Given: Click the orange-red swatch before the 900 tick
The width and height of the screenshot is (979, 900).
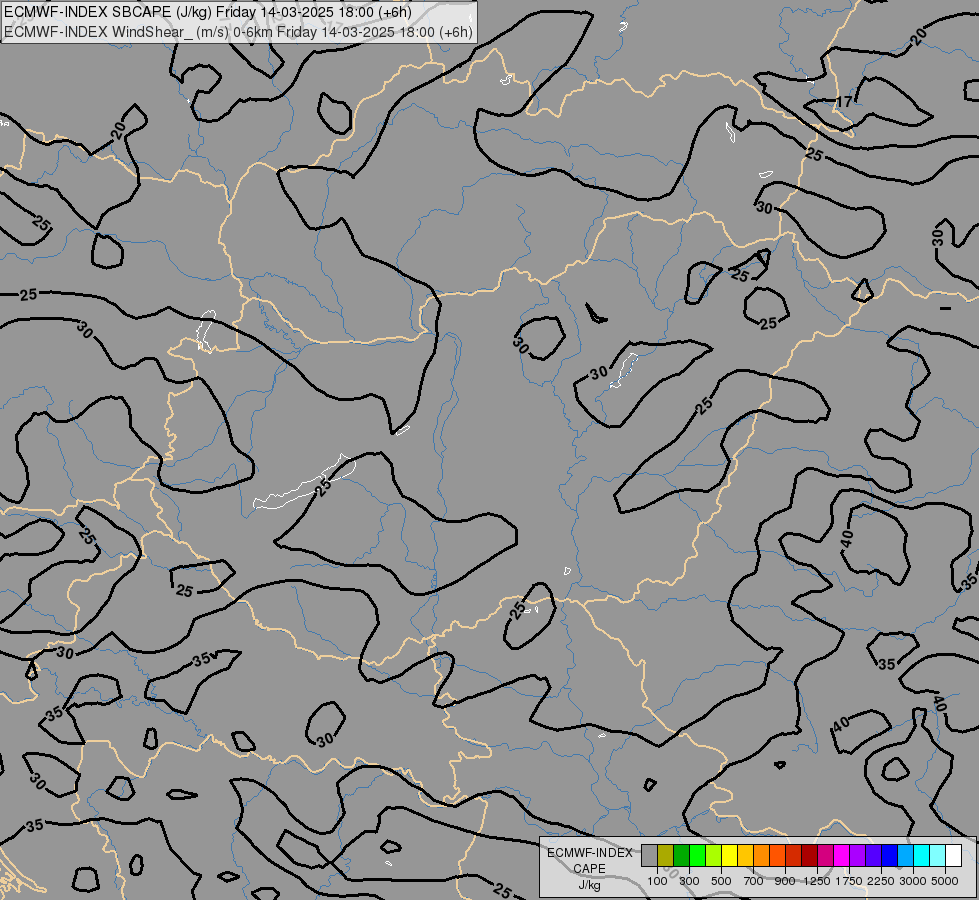Looking at the screenshot, I should coord(777,856).
